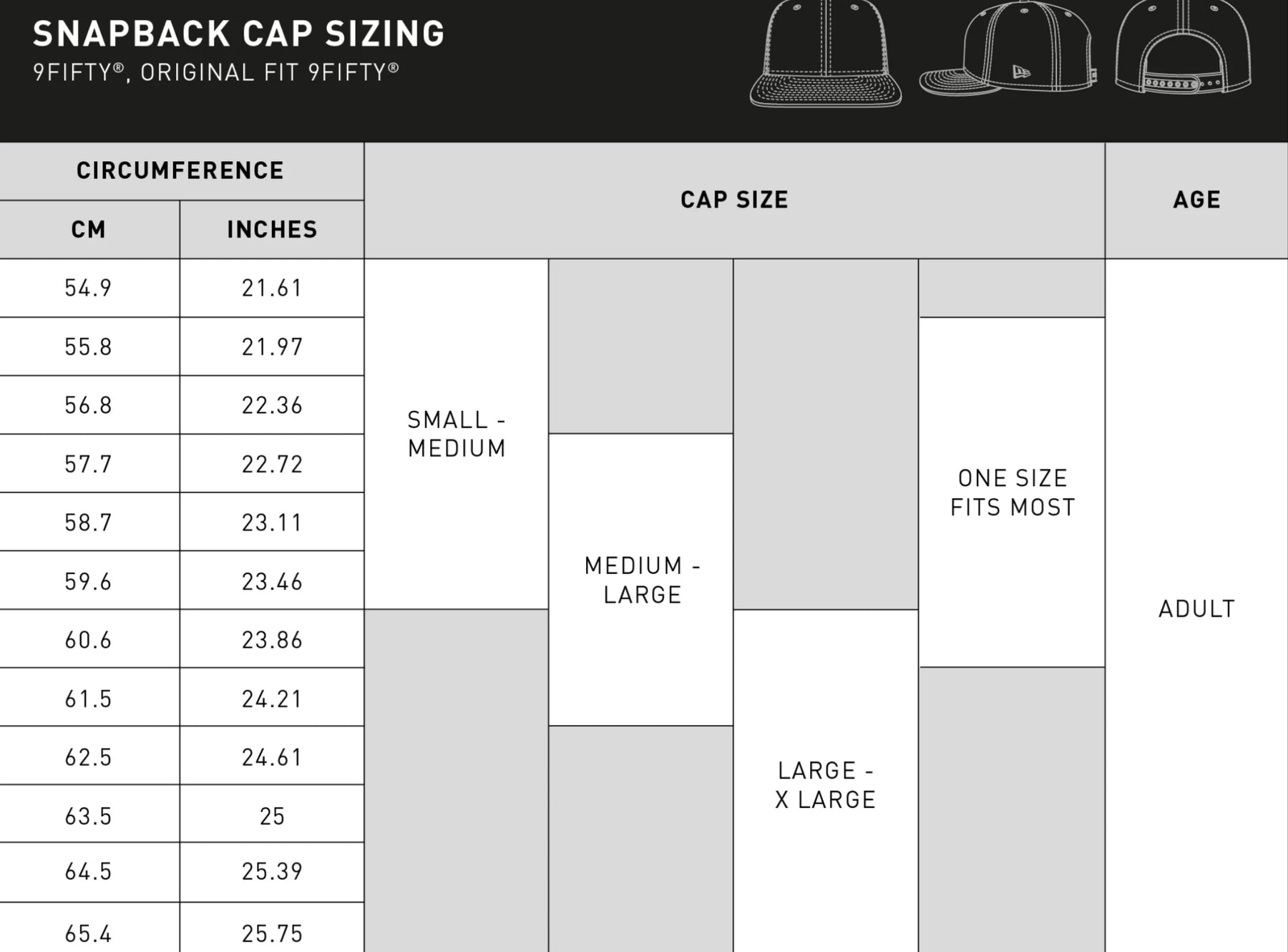Click the Adult age cell
Image resolution: width=1288 pixels, height=952 pixels.
tap(1196, 608)
